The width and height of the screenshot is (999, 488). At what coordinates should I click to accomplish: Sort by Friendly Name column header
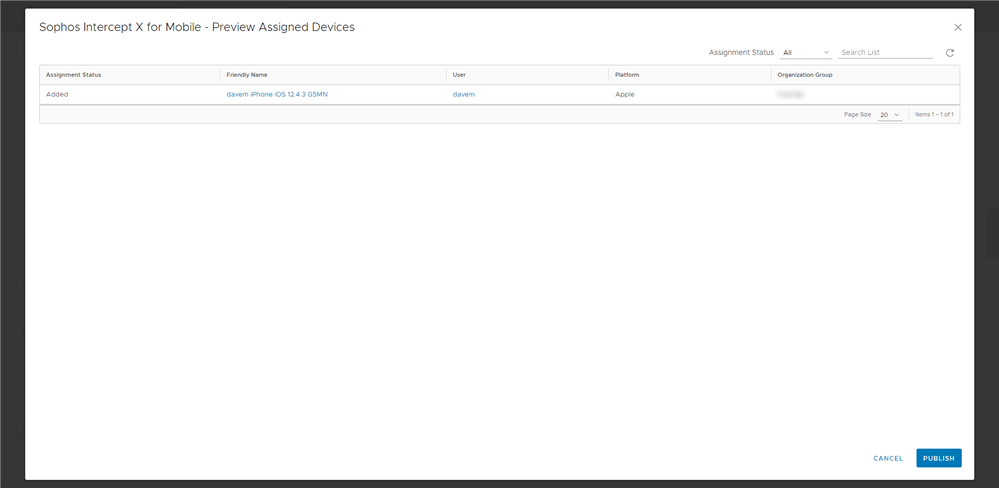[333, 75]
